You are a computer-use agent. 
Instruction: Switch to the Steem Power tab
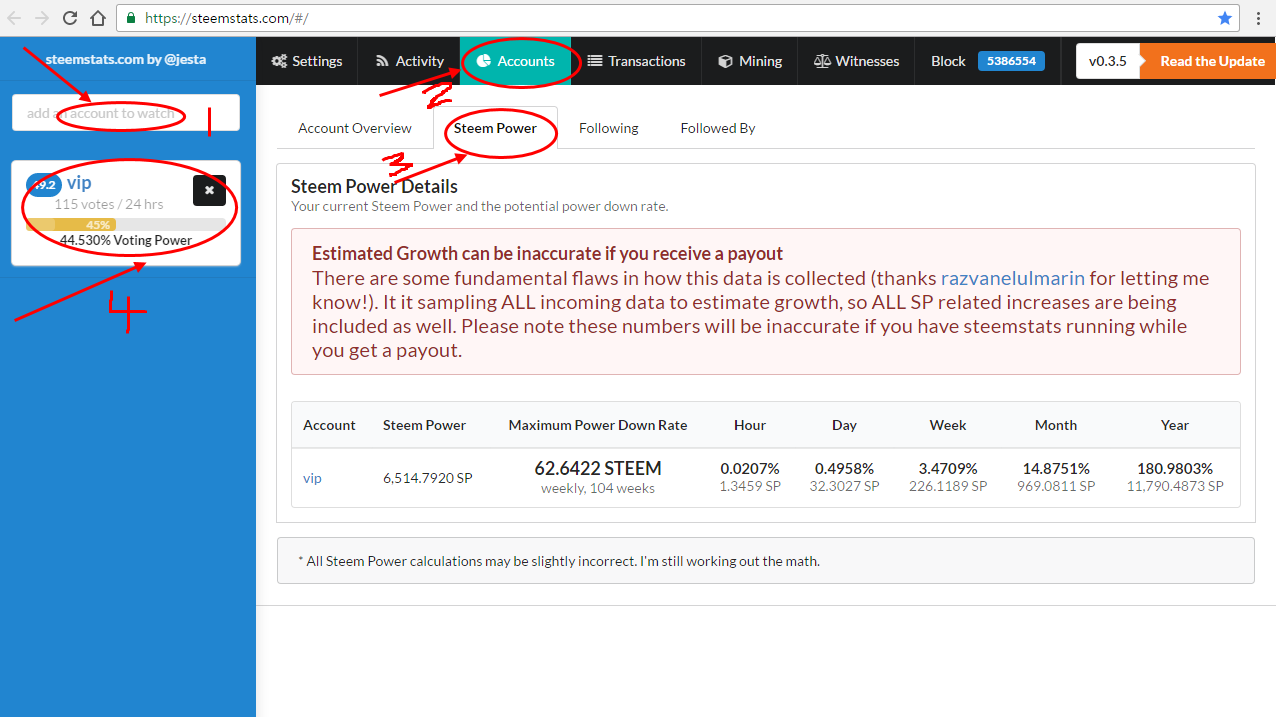pos(495,128)
